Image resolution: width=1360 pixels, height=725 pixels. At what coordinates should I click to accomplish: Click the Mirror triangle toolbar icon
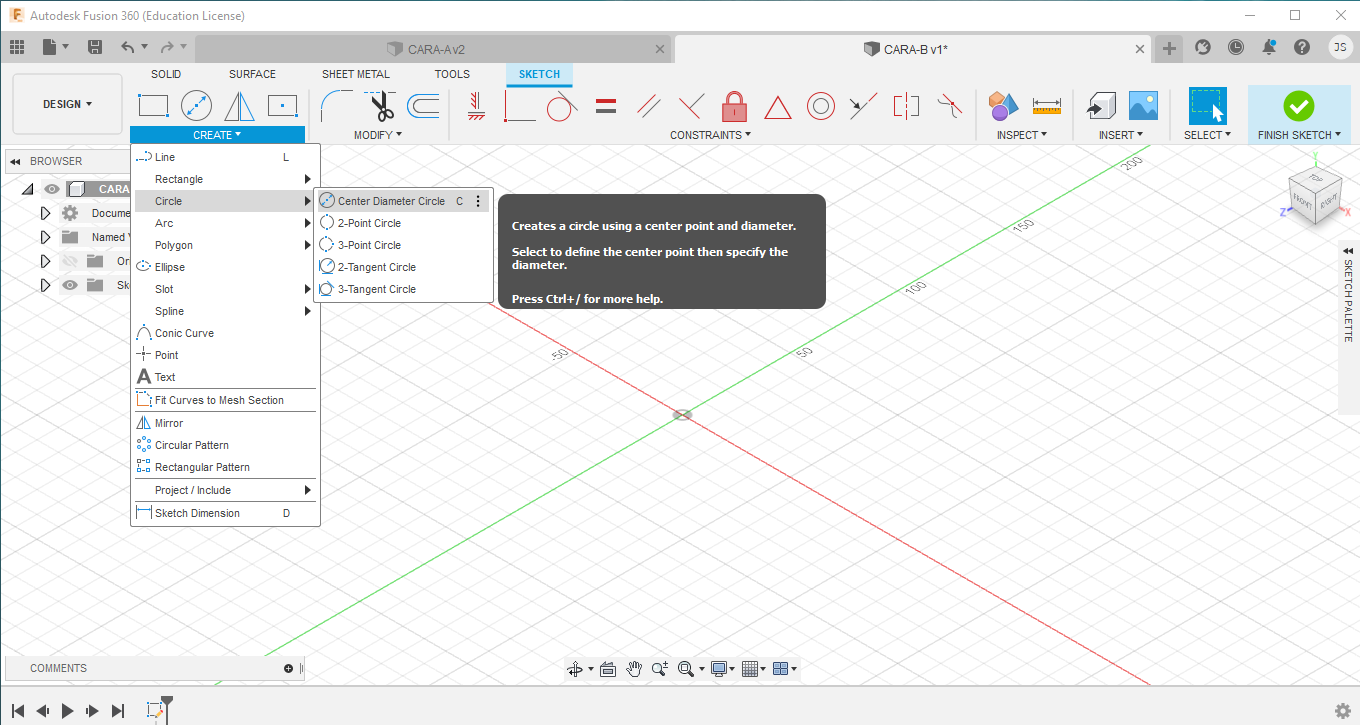(239, 105)
